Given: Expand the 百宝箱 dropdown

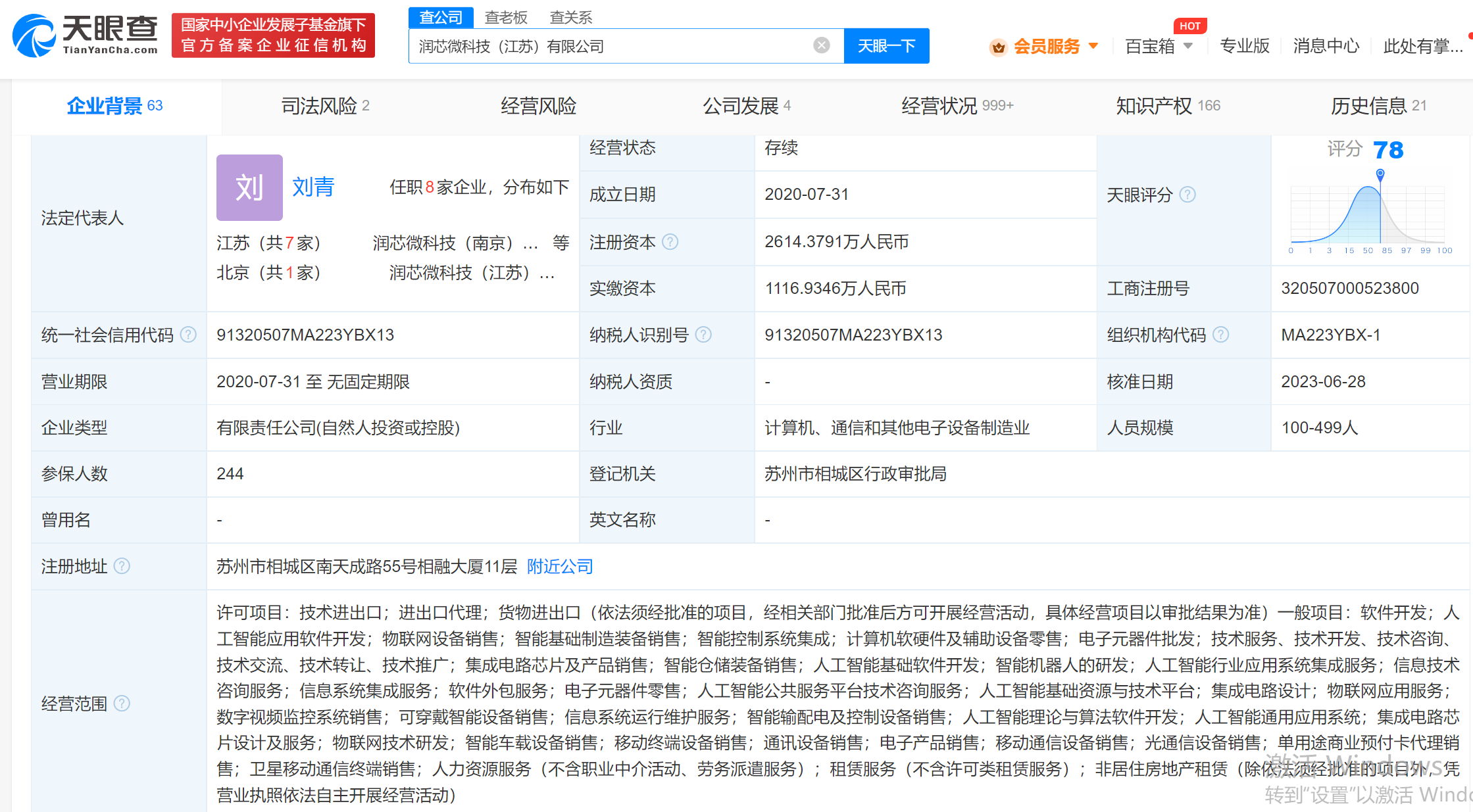Looking at the screenshot, I should (x=1188, y=46).
